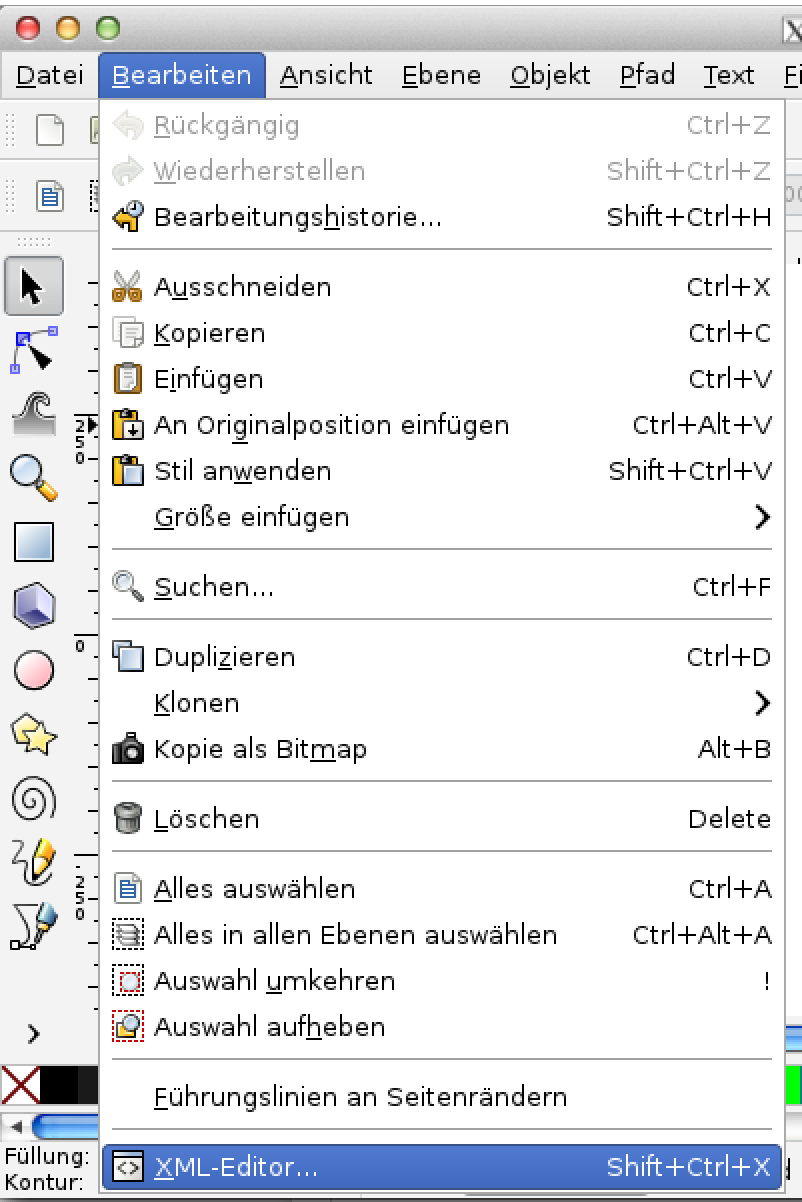This screenshot has width=802, height=1202.
Task: Expand the 'Größe einfügen' submenu
Action: [x=300, y=517]
